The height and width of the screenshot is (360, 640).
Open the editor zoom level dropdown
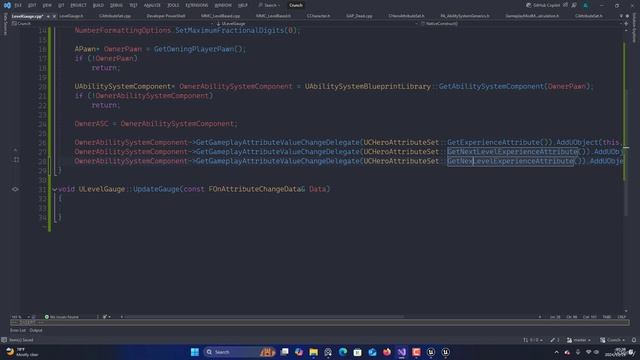click(x=20, y=317)
